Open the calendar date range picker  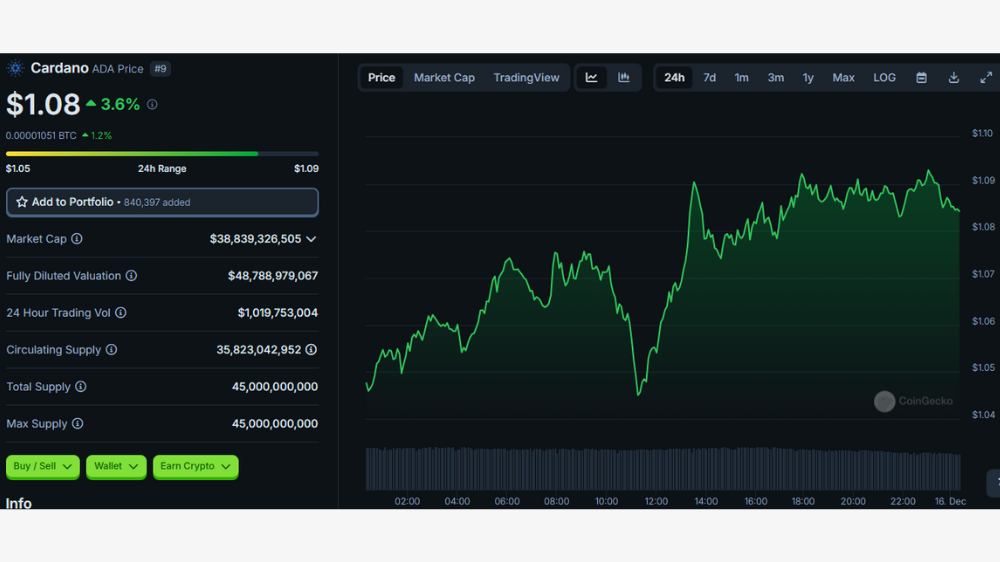tap(922, 78)
